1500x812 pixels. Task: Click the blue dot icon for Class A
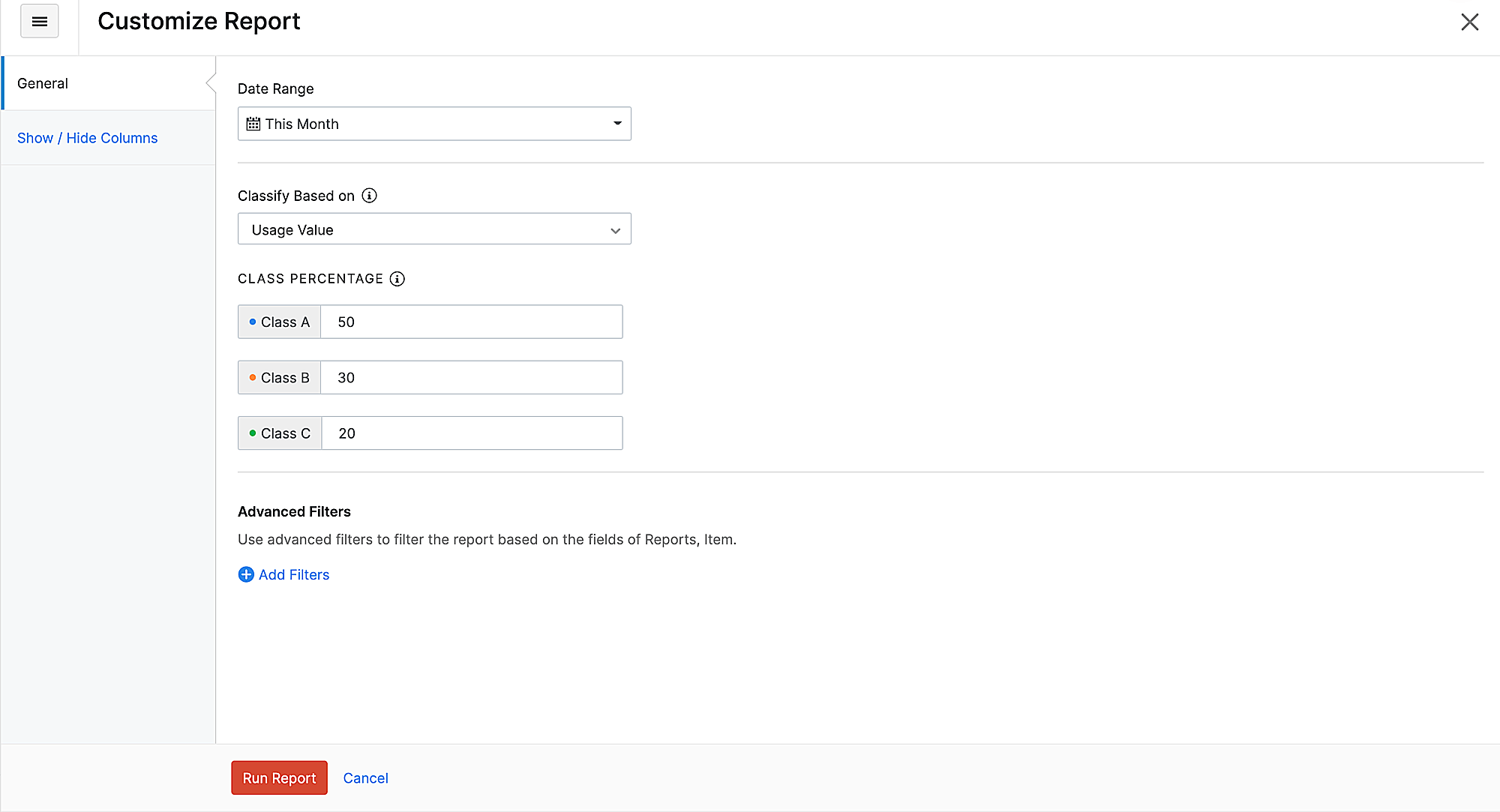tap(251, 322)
